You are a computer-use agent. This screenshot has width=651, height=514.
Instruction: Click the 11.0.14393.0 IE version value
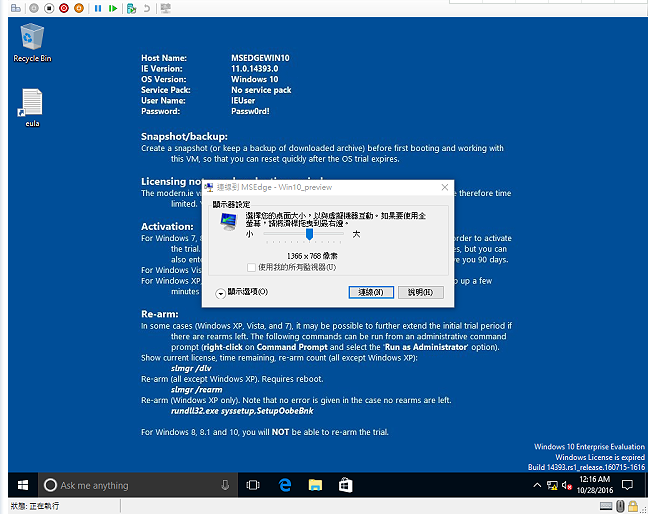pos(255,69)
